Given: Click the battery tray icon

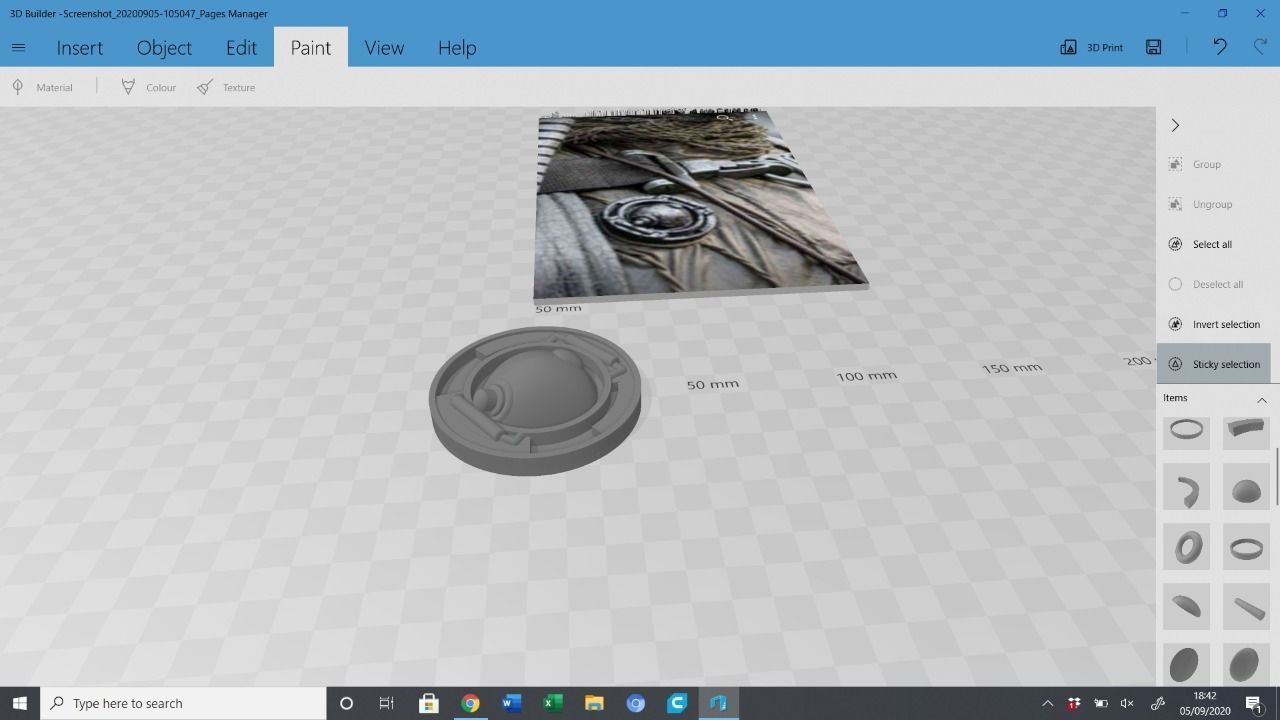Looking at the screenshot, I should (1101, 703).
